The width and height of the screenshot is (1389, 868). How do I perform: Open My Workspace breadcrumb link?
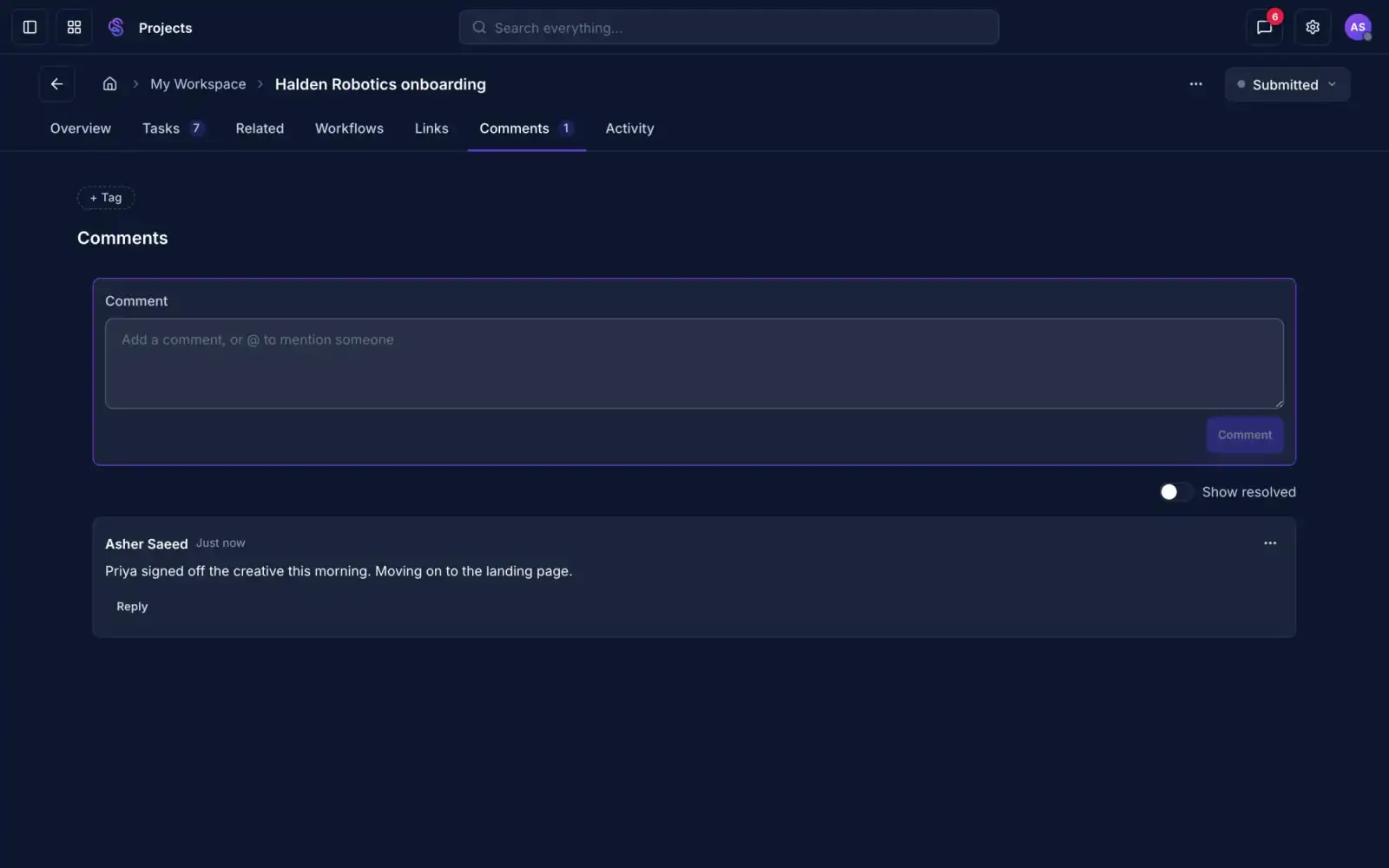[x=198, y=84]
